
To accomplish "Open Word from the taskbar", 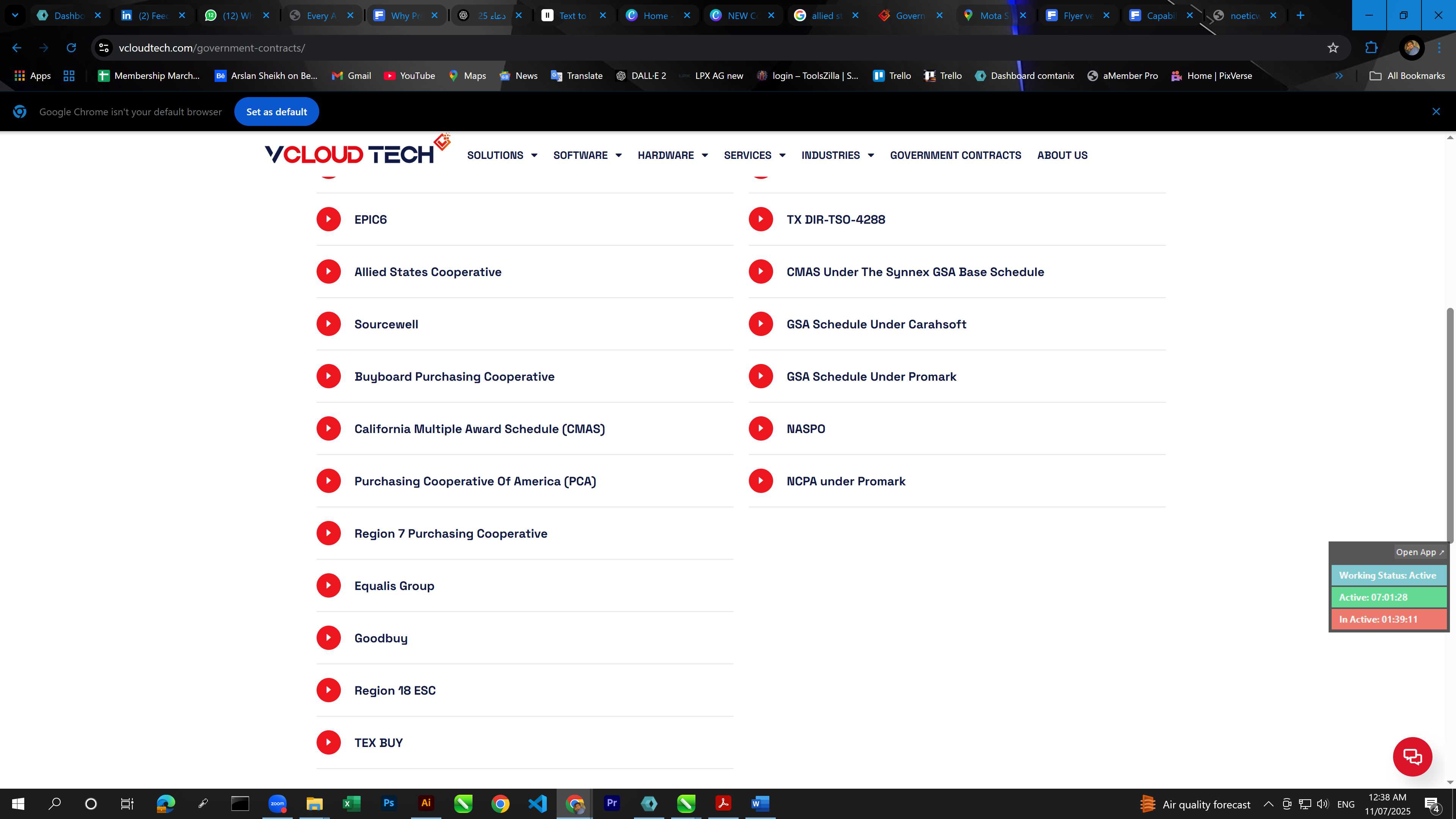I will click(760, 803).
